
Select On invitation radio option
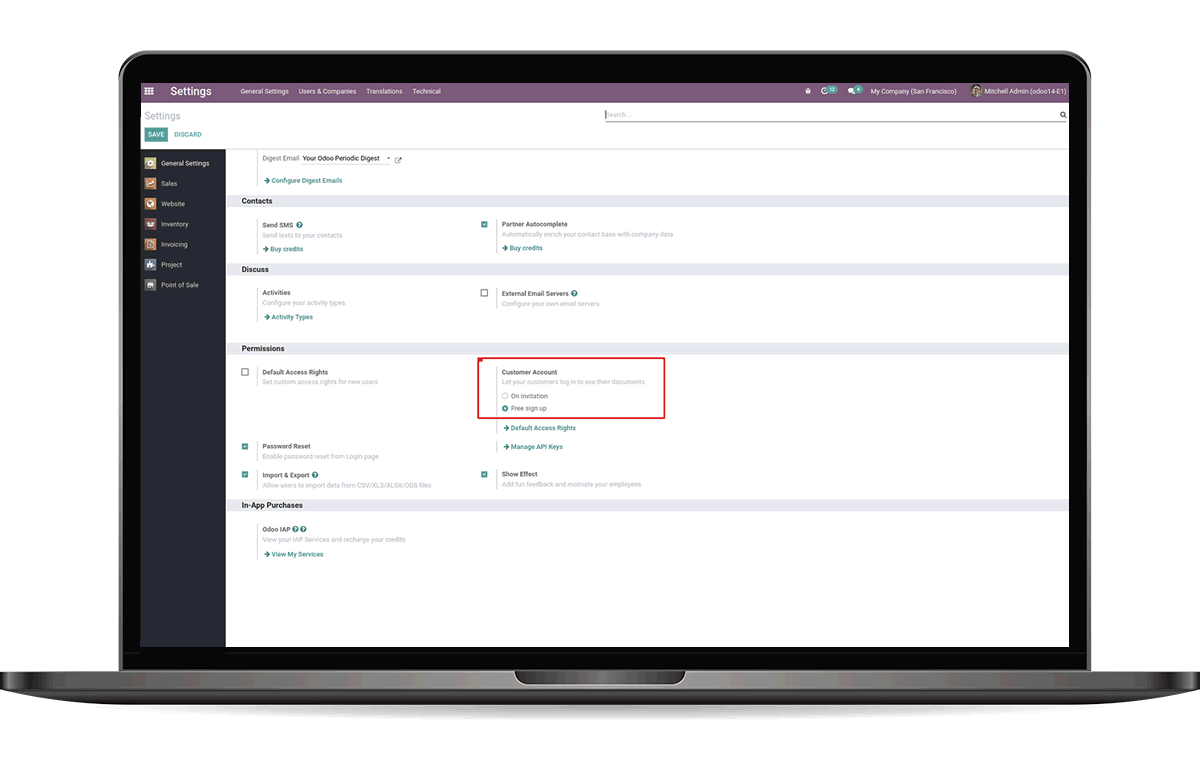pyautogui.click(x=505, y=396)
